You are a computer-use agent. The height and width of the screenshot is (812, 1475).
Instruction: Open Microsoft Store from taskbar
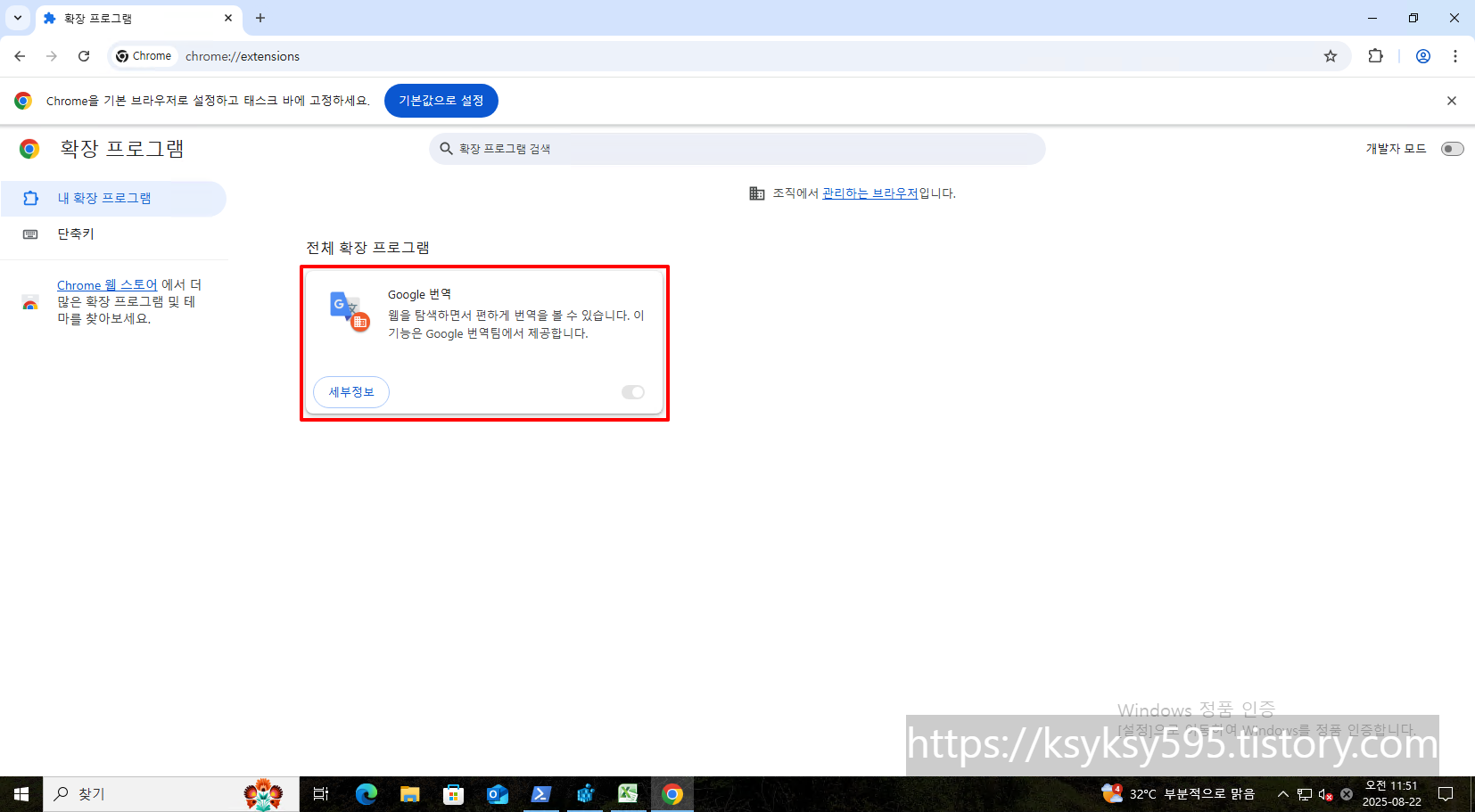453,794
